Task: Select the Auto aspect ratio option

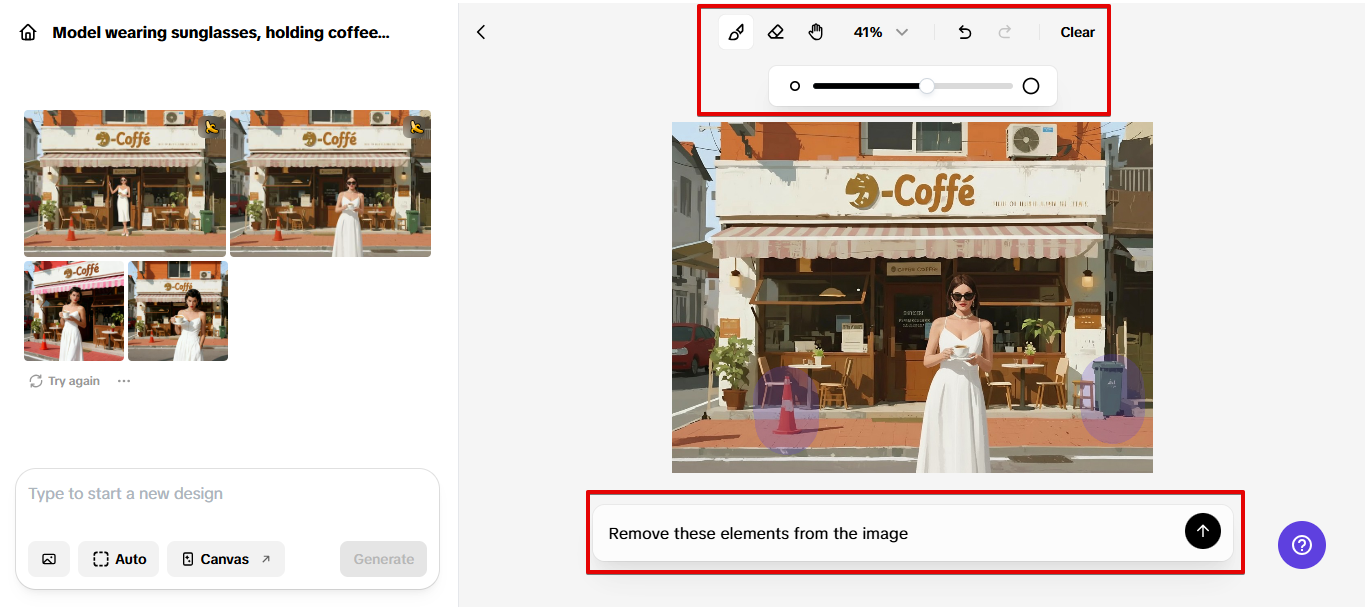Action: (x=118, y=559)
